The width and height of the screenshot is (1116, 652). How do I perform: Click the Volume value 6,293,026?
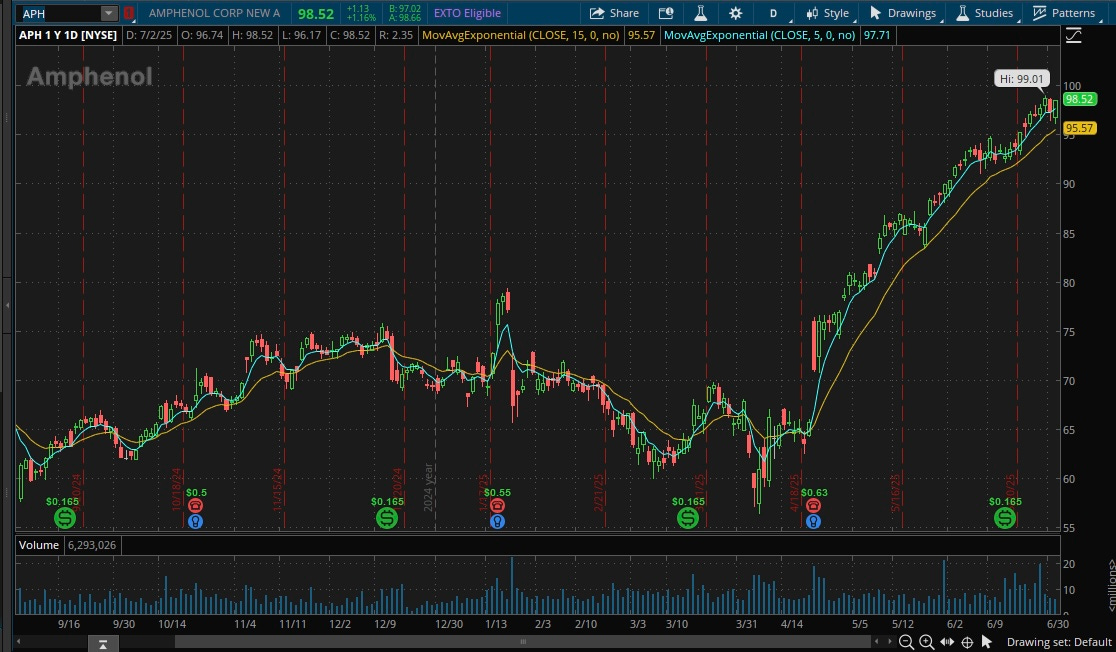pos(92,545)
